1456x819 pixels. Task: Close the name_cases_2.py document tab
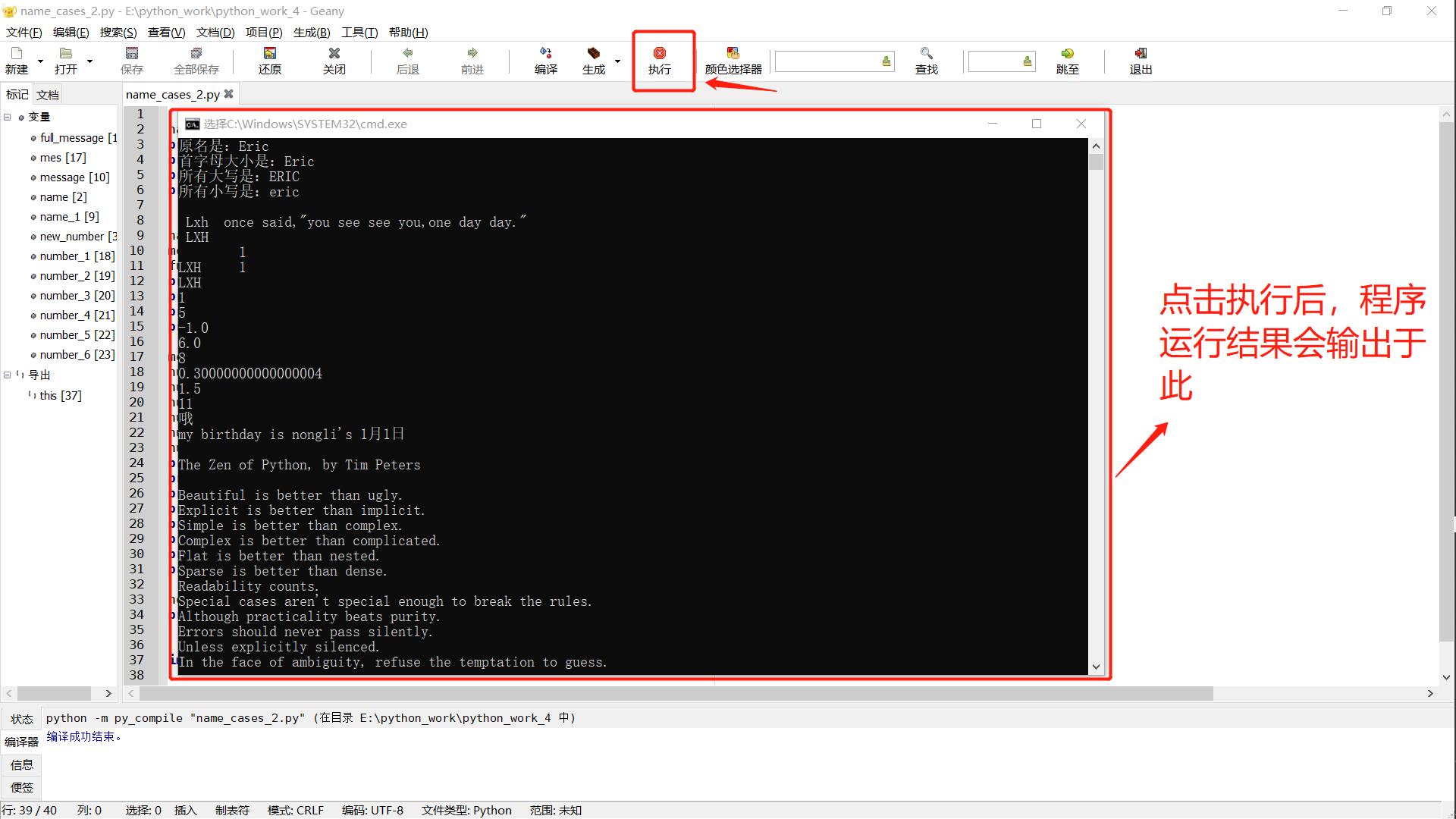coord(228,94)
